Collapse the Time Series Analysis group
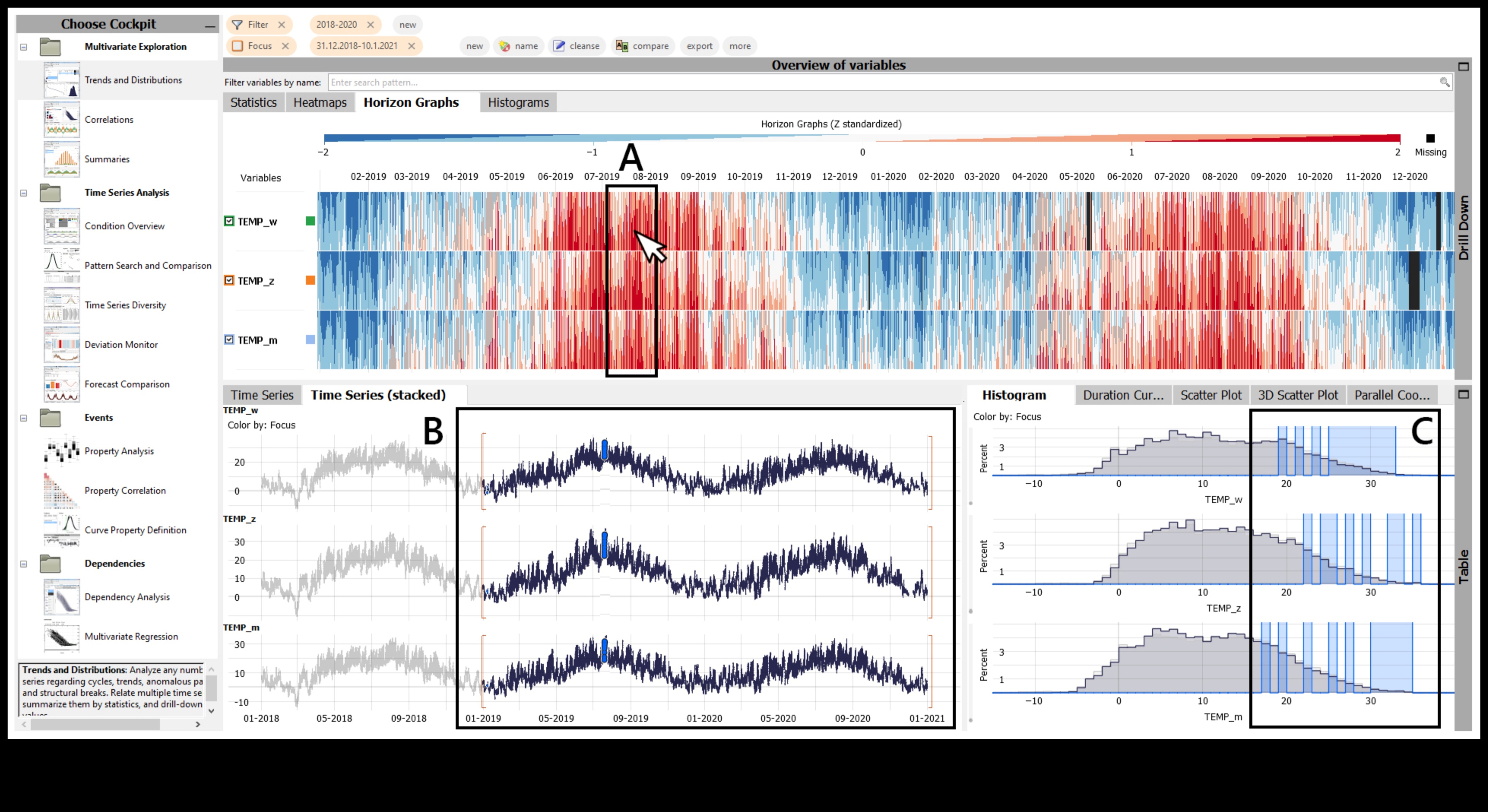The height and width of the screenshot is (812, 1488). (x=24, y=193)
